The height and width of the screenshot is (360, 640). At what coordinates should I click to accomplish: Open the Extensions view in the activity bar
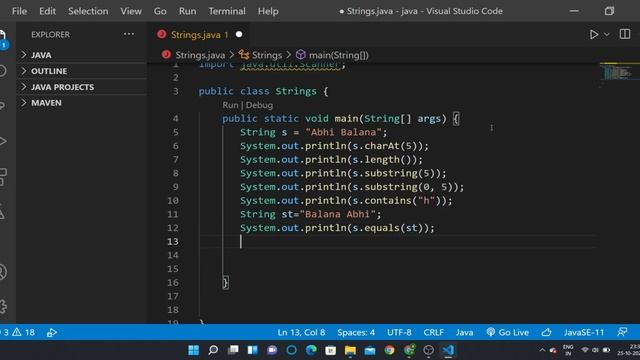[x=3, y=177]
